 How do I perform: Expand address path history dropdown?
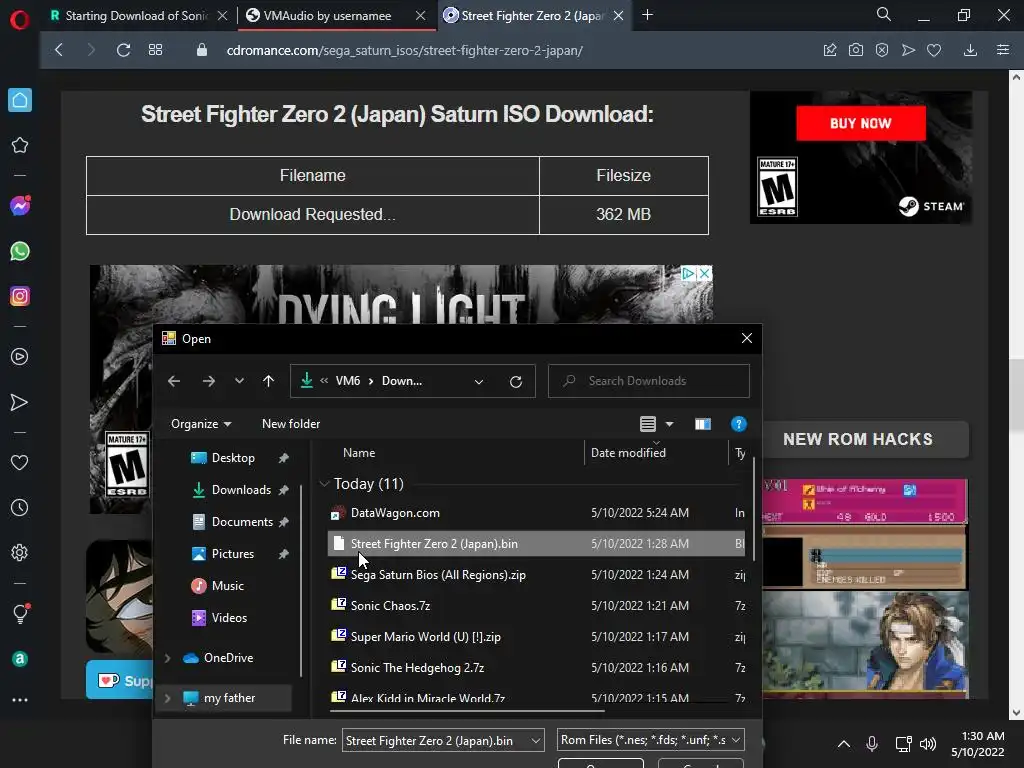point(479,381)
